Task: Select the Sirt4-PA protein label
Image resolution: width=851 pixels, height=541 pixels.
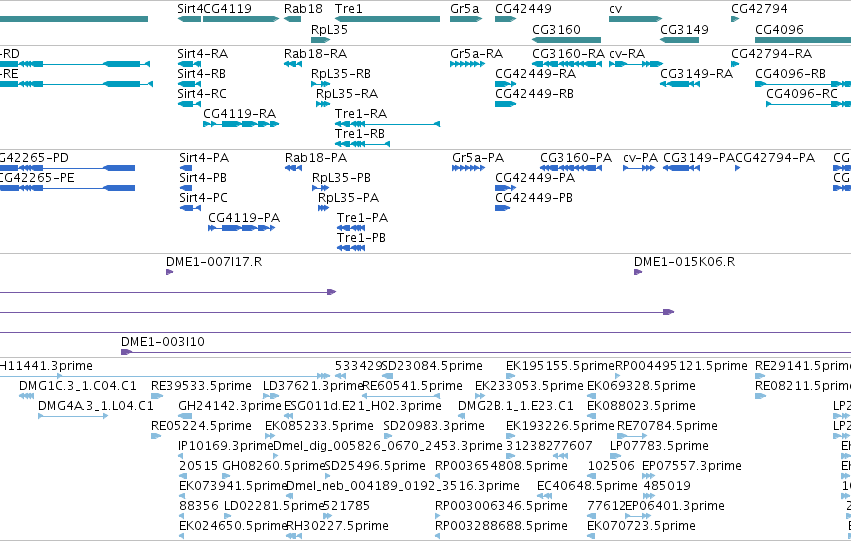Action: point(204,158)
